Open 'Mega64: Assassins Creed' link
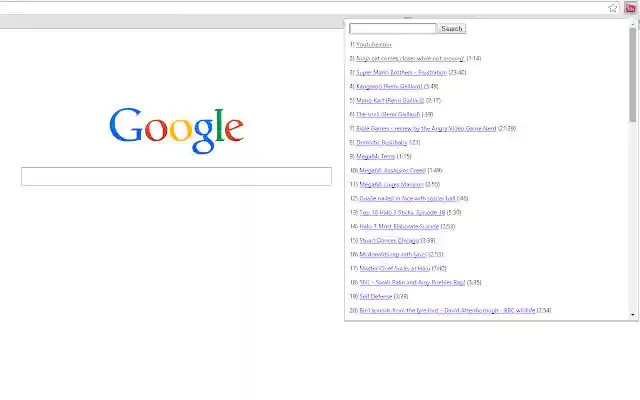640x400 pixels. click(x=393, y=170)
